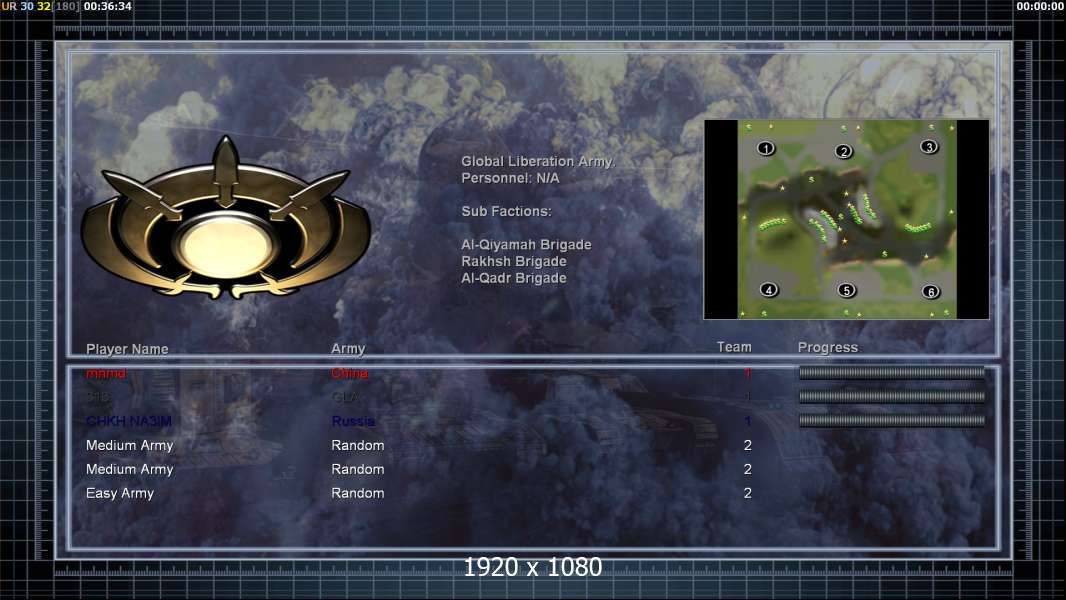Select start position 2 on the minimap
The height and width of the screenshot is (600, 1066).
point(844,152)
